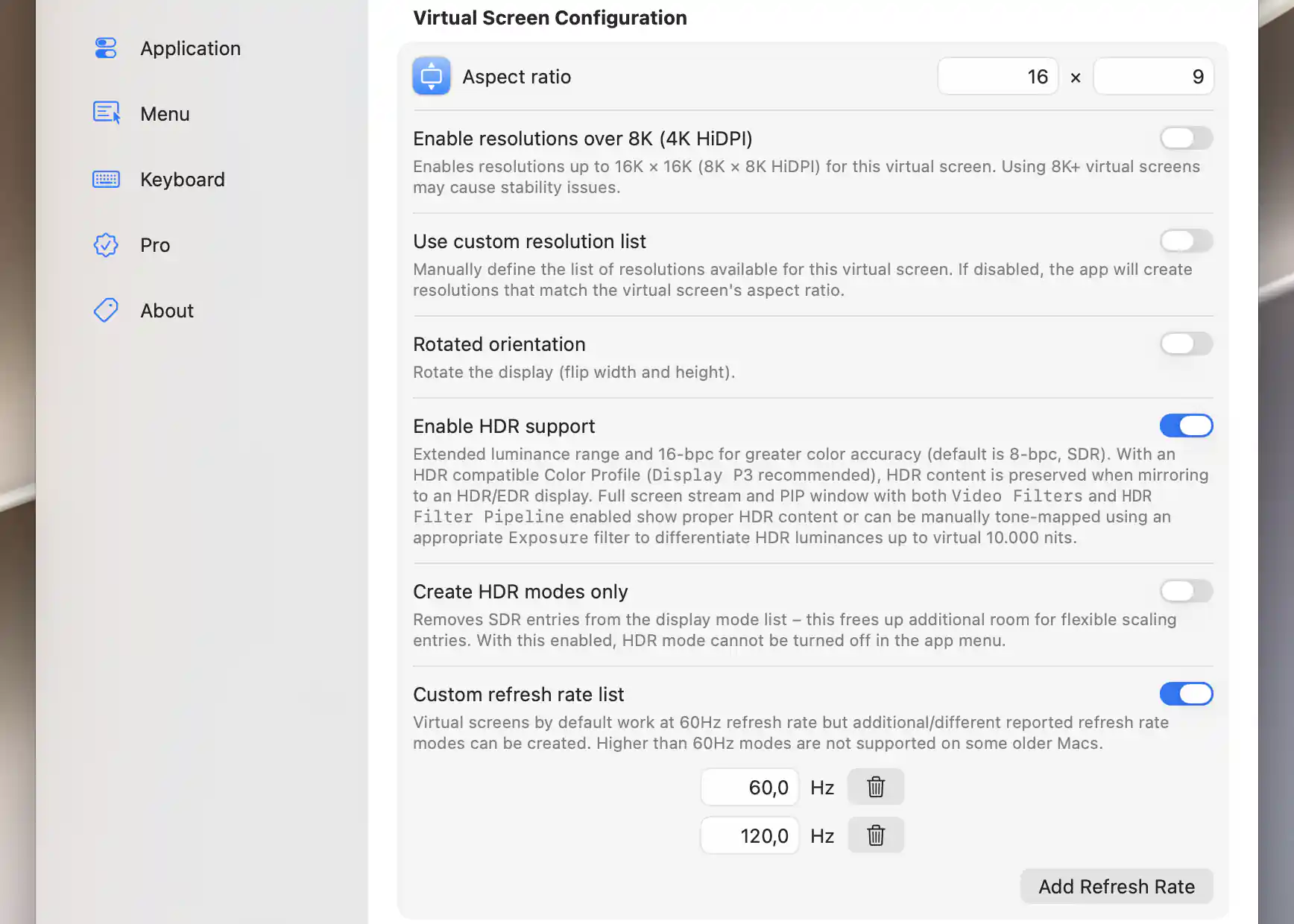
Task: Click the Aspect ratio screen icon
Action: tap(432, 76)
